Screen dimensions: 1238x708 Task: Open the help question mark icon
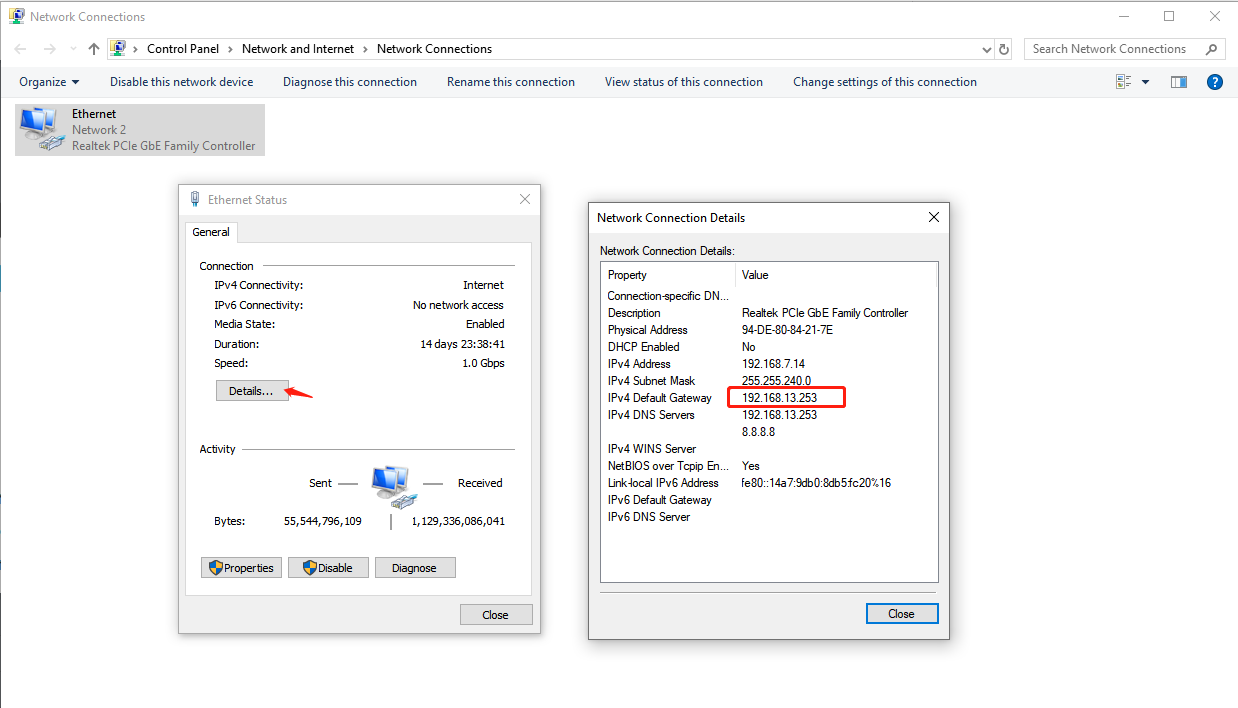[1215, 82]
